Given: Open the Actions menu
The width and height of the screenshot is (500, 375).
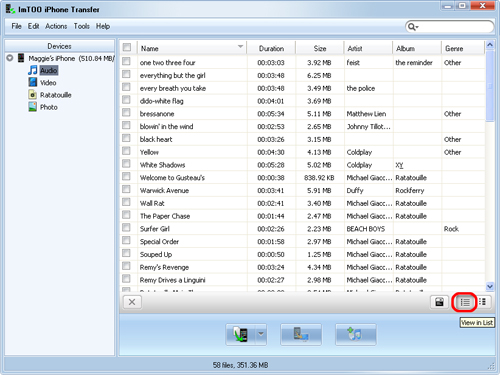Looking at the screenshot, I should [56, 26].
